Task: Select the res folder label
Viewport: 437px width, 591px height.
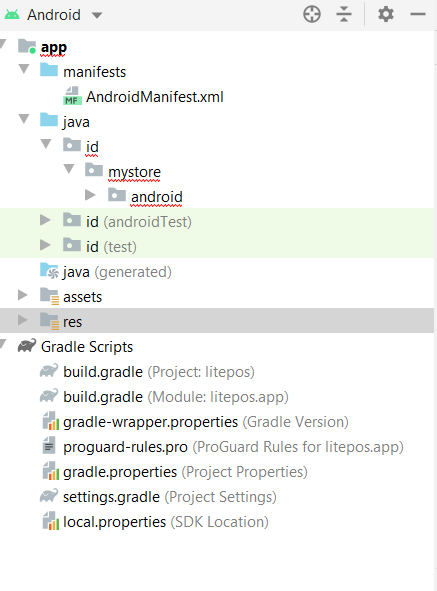Action: click(72, 322)
